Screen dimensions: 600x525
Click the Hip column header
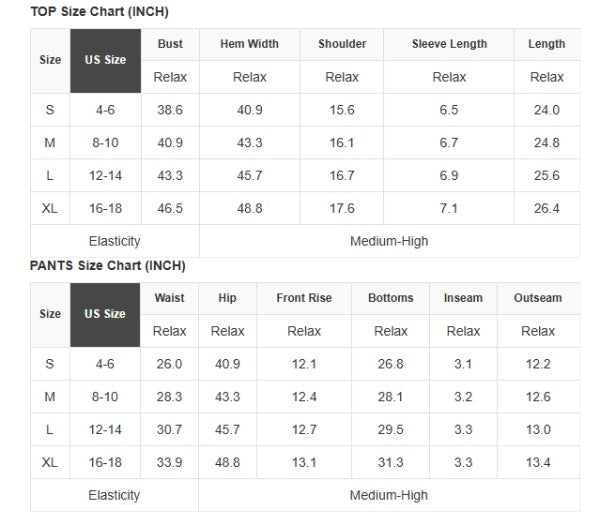click(227, 298)
